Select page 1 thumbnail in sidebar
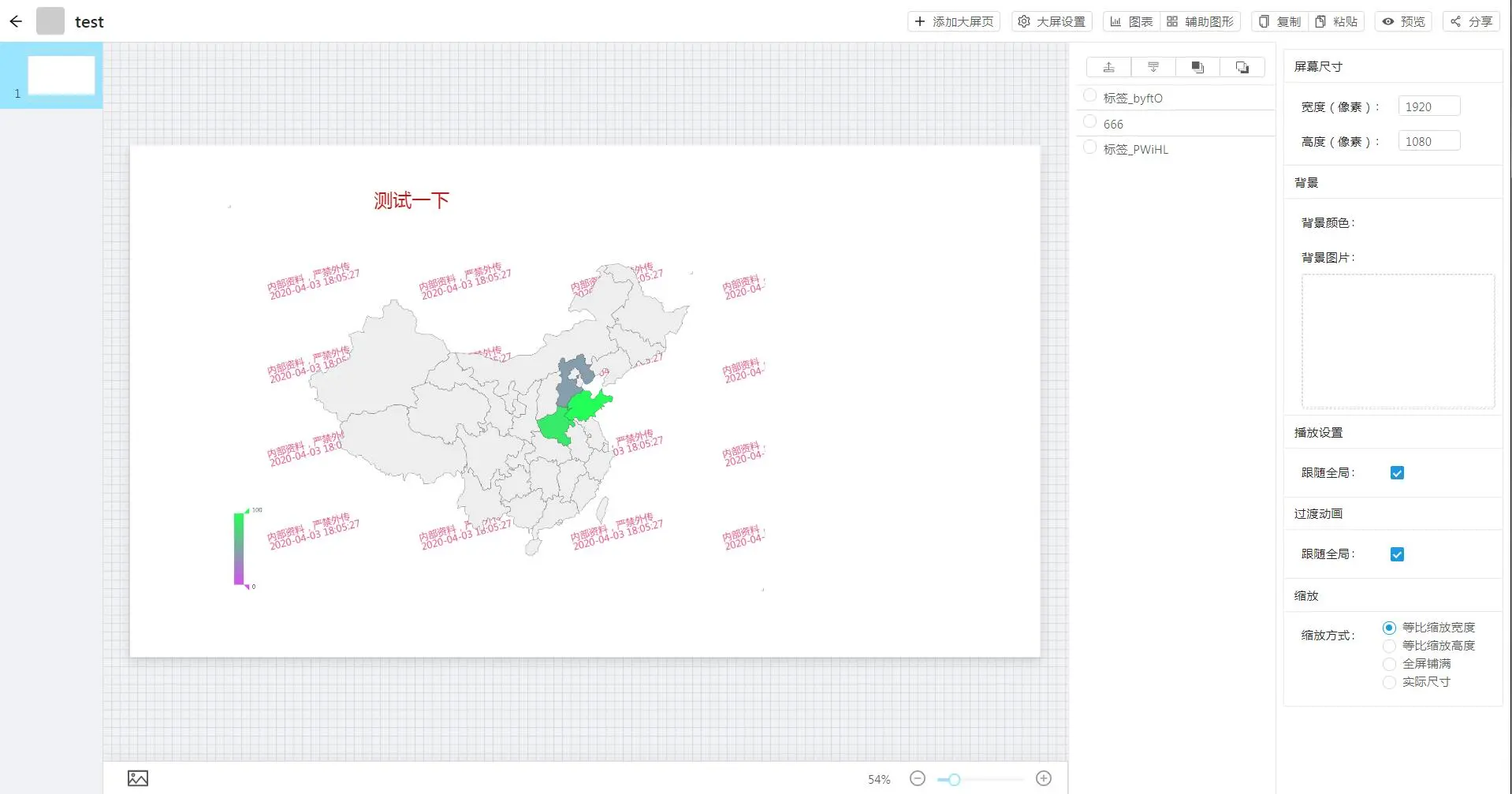The height and width of the screenshot is (794, 1512). tap(61, 75)
